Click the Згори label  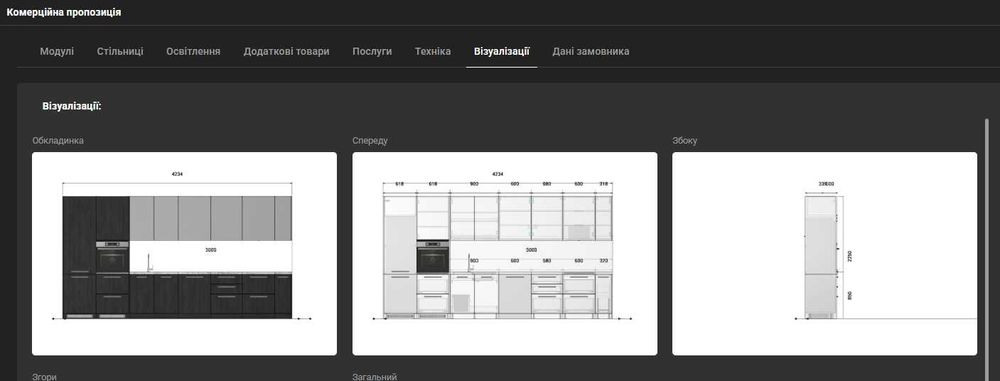(x=45, y=377)
